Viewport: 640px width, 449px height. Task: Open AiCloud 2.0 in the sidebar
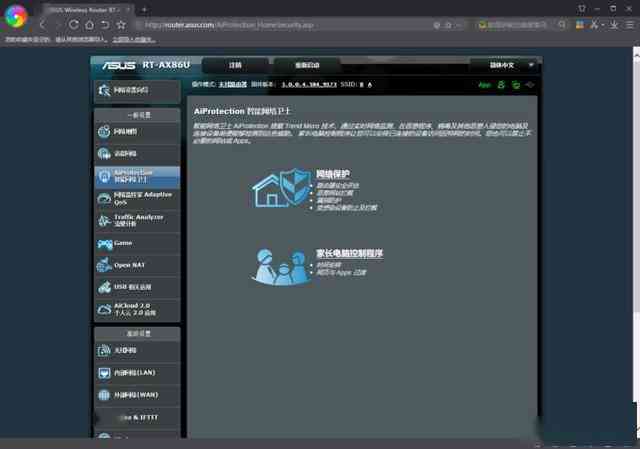tap(137, 309)
